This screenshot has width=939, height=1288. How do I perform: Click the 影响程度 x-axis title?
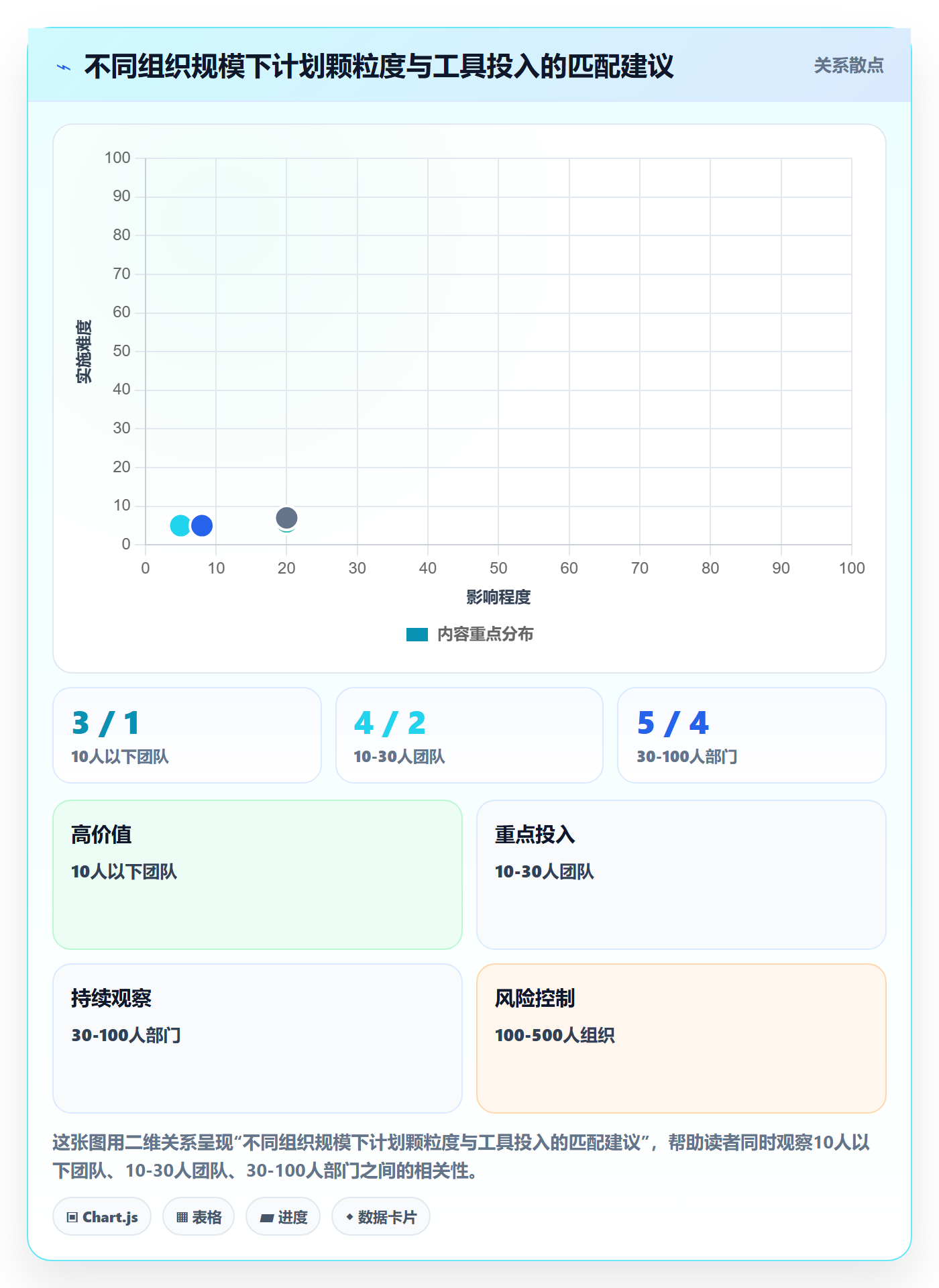498,597
